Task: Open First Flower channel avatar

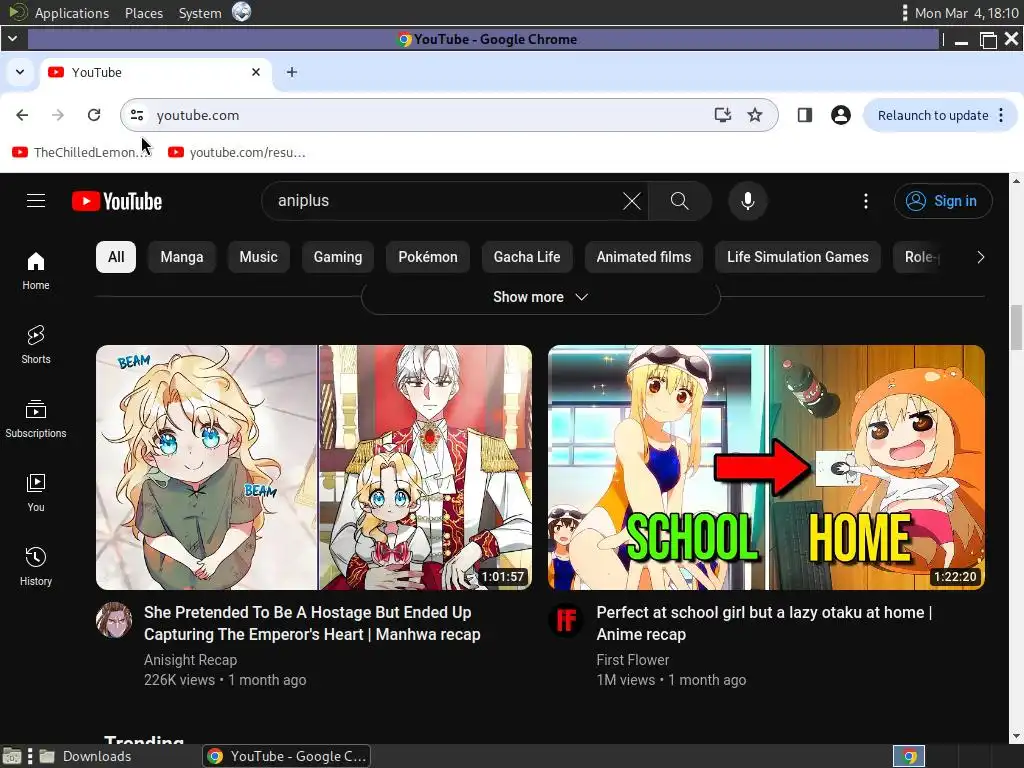Action: click(x=566, y=620)
